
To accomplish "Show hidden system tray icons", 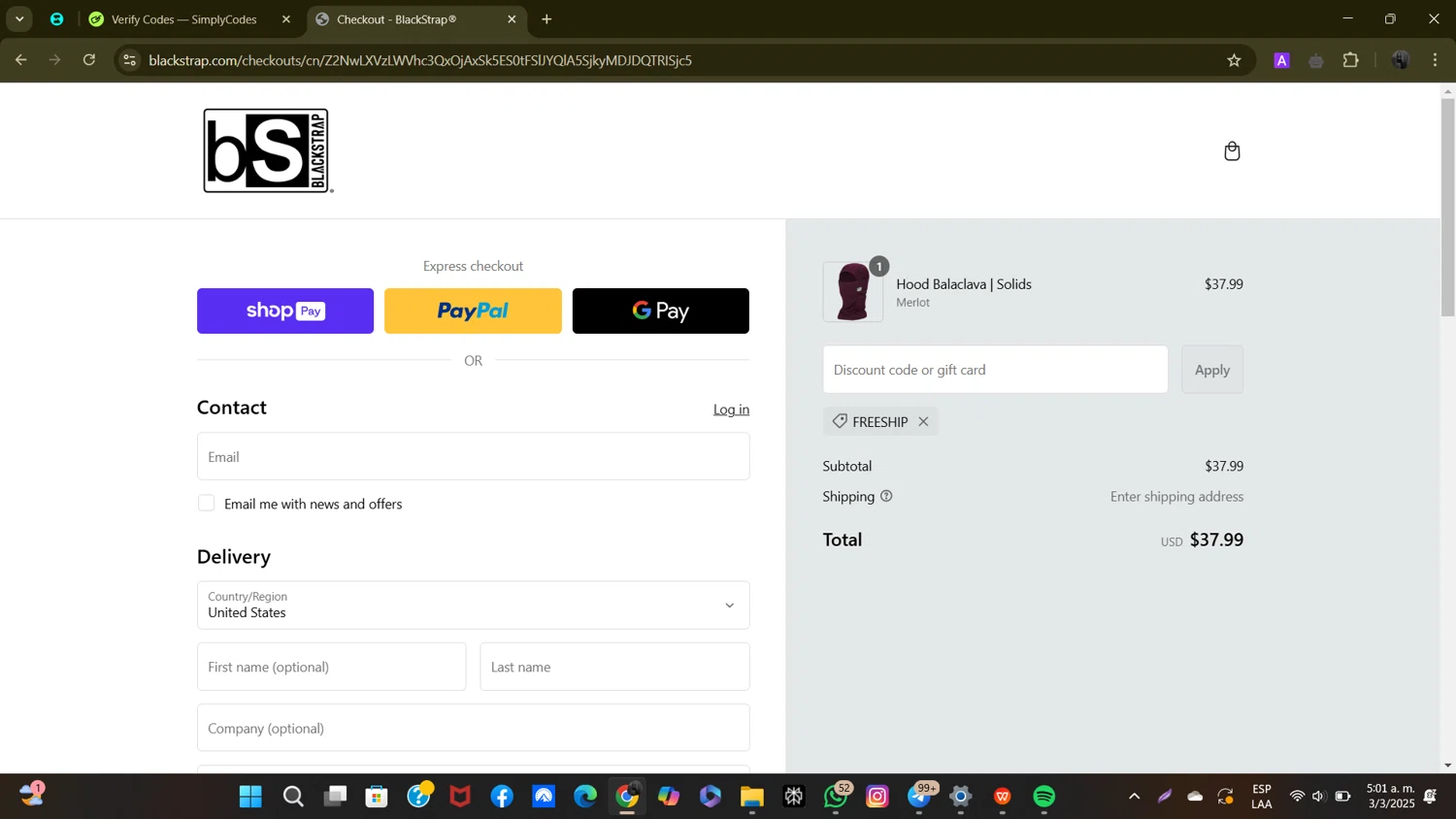I will pos(1134,797).
